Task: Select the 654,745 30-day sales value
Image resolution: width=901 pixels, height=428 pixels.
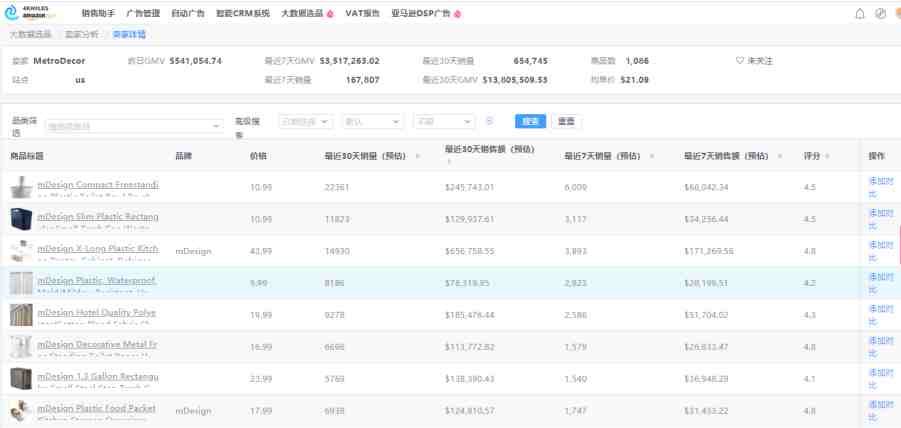Action: pyautogui.click(x=530, y=60)
